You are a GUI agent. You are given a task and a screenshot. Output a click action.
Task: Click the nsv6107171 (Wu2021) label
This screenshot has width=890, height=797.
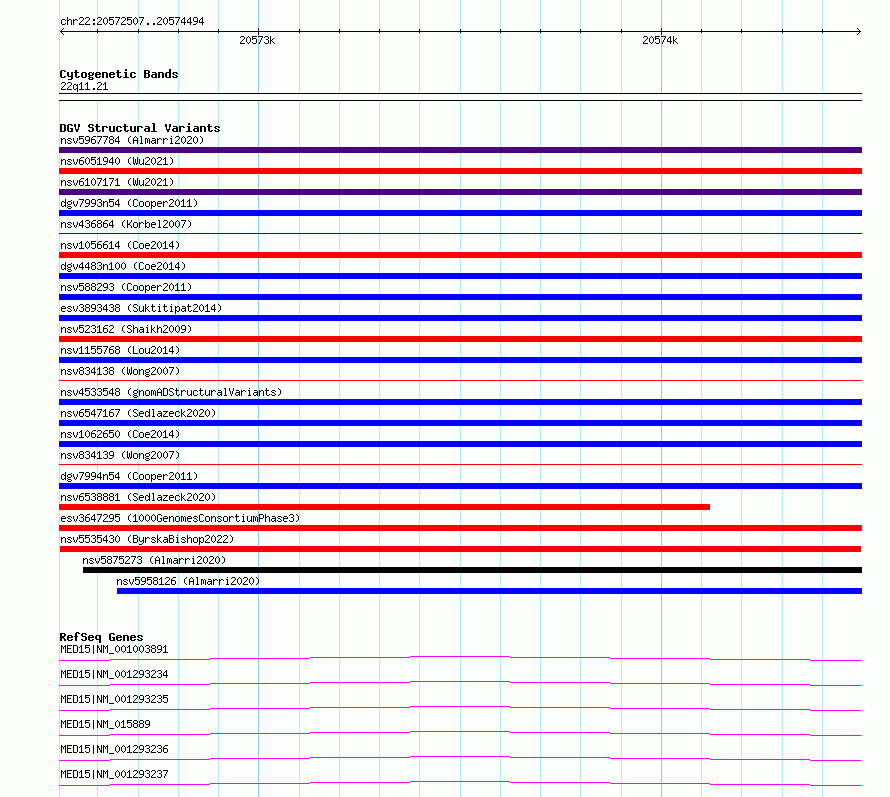click(117, 182)
